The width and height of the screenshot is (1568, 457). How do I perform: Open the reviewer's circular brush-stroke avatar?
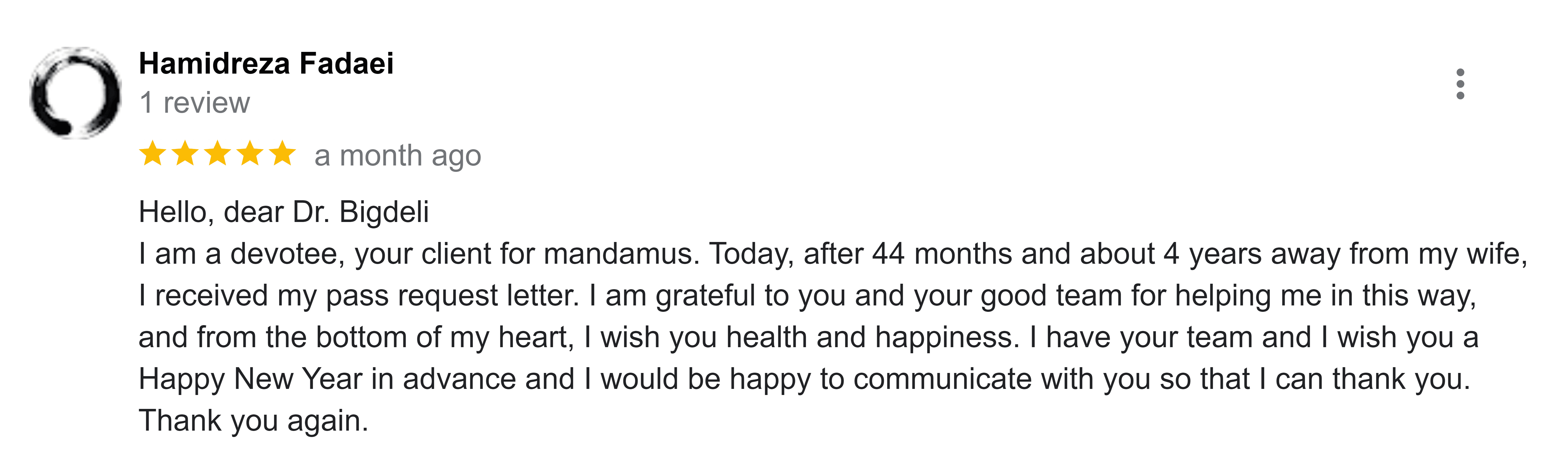[x=76, y=93]
